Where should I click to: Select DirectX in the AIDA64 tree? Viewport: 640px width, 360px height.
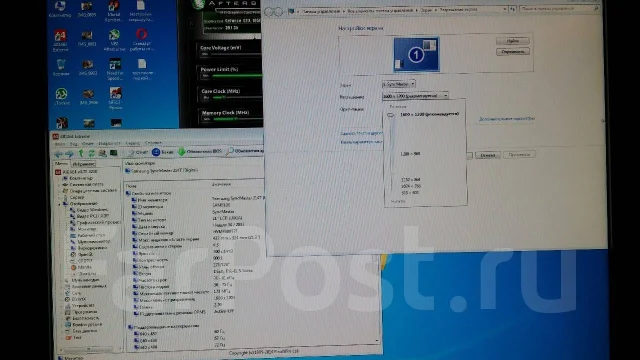75,299
